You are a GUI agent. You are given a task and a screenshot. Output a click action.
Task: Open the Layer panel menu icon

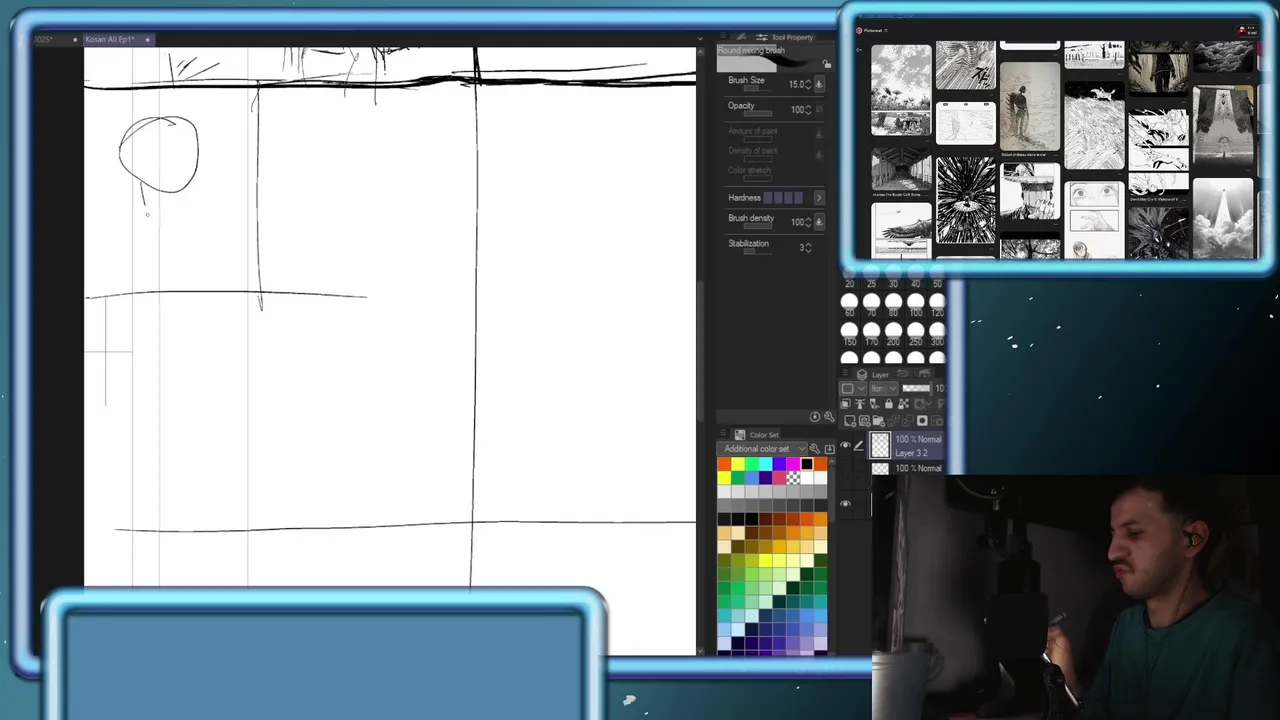(845, 372)
